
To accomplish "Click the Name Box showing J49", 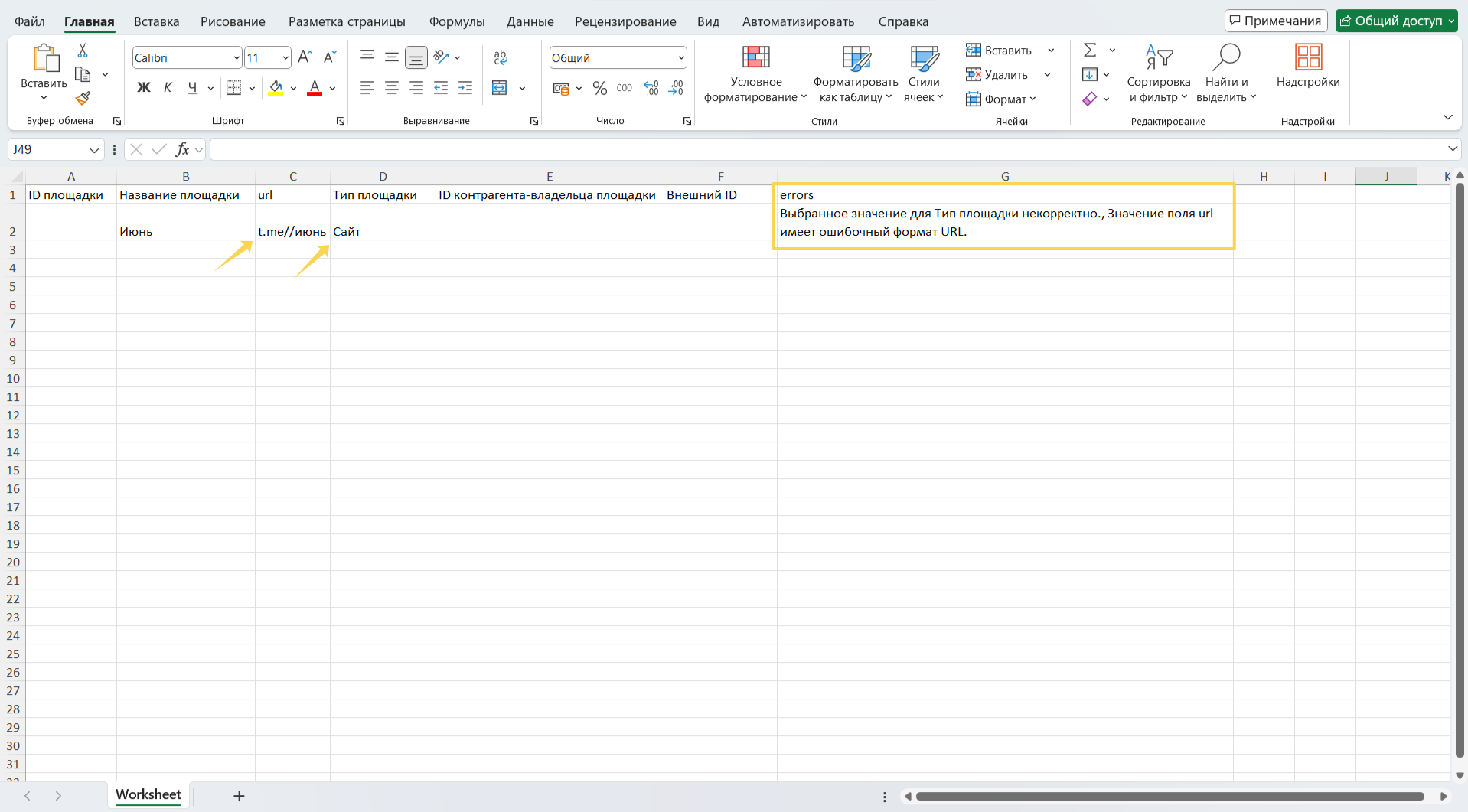I will tap(47, 149).
